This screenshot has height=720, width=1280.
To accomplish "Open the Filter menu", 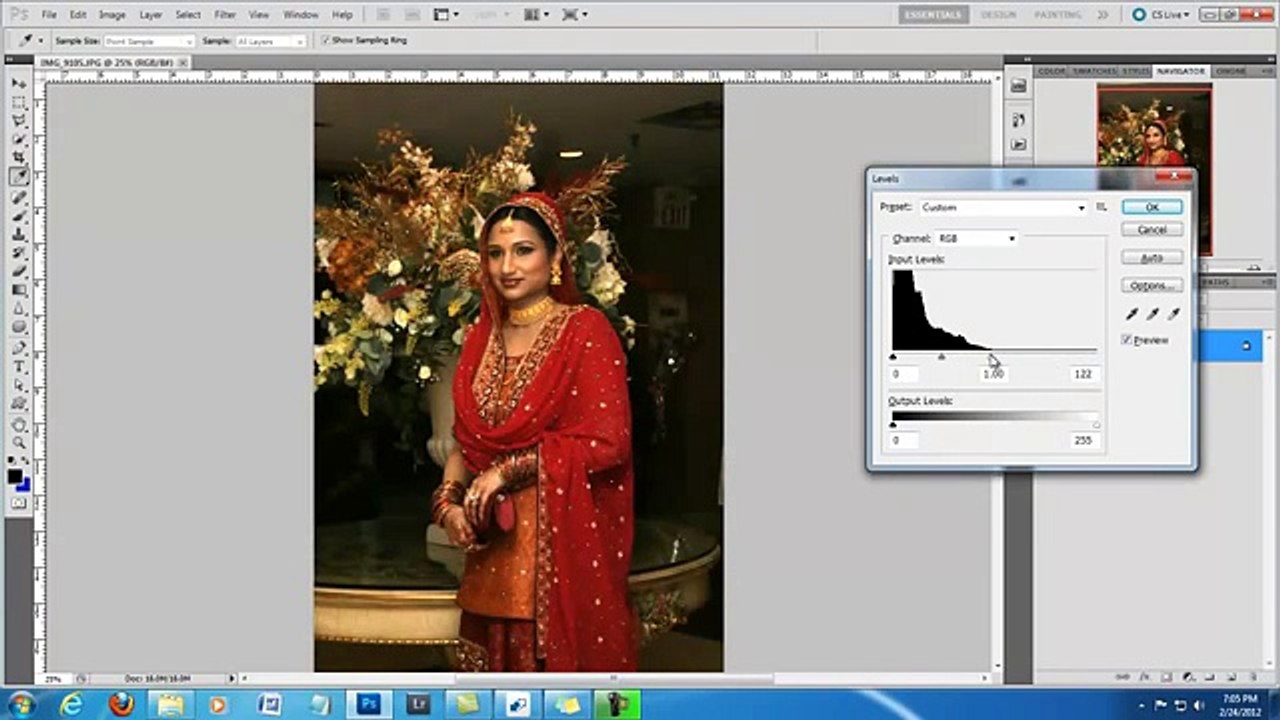I will pos(225,15).
